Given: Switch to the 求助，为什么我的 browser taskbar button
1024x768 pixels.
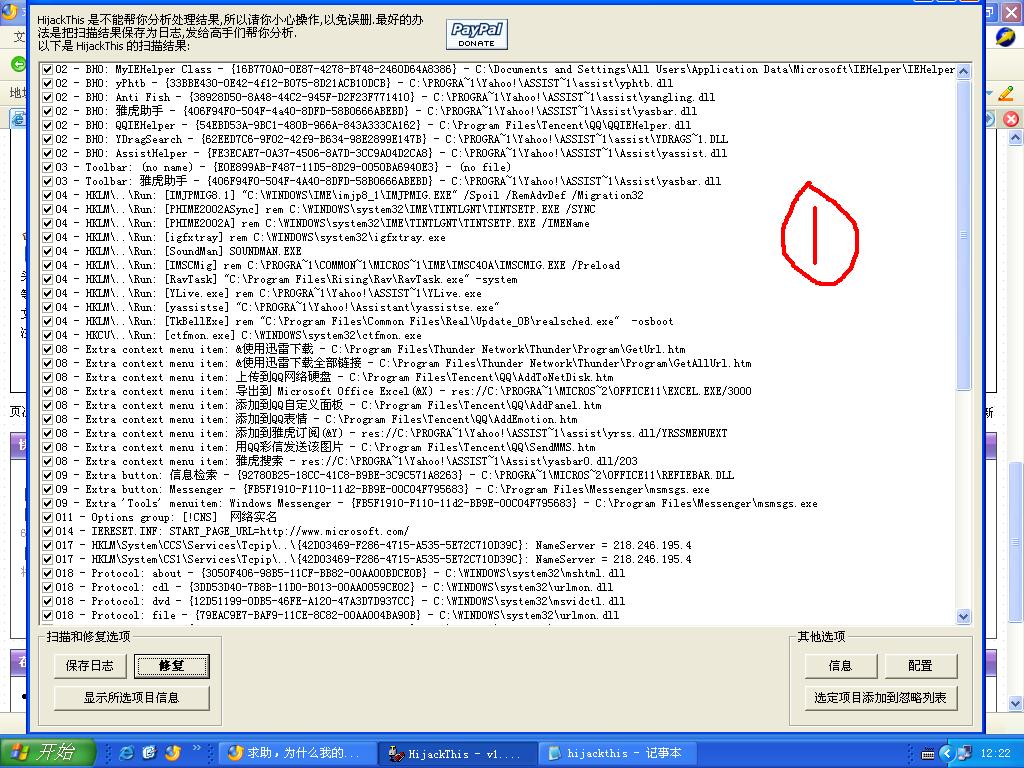Looking at the screenshot, I should click(x=298, y=753).
